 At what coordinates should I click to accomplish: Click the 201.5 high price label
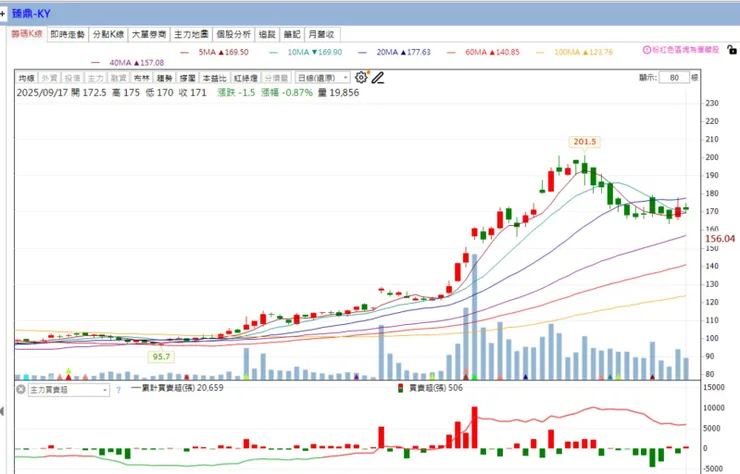point(585,142)
